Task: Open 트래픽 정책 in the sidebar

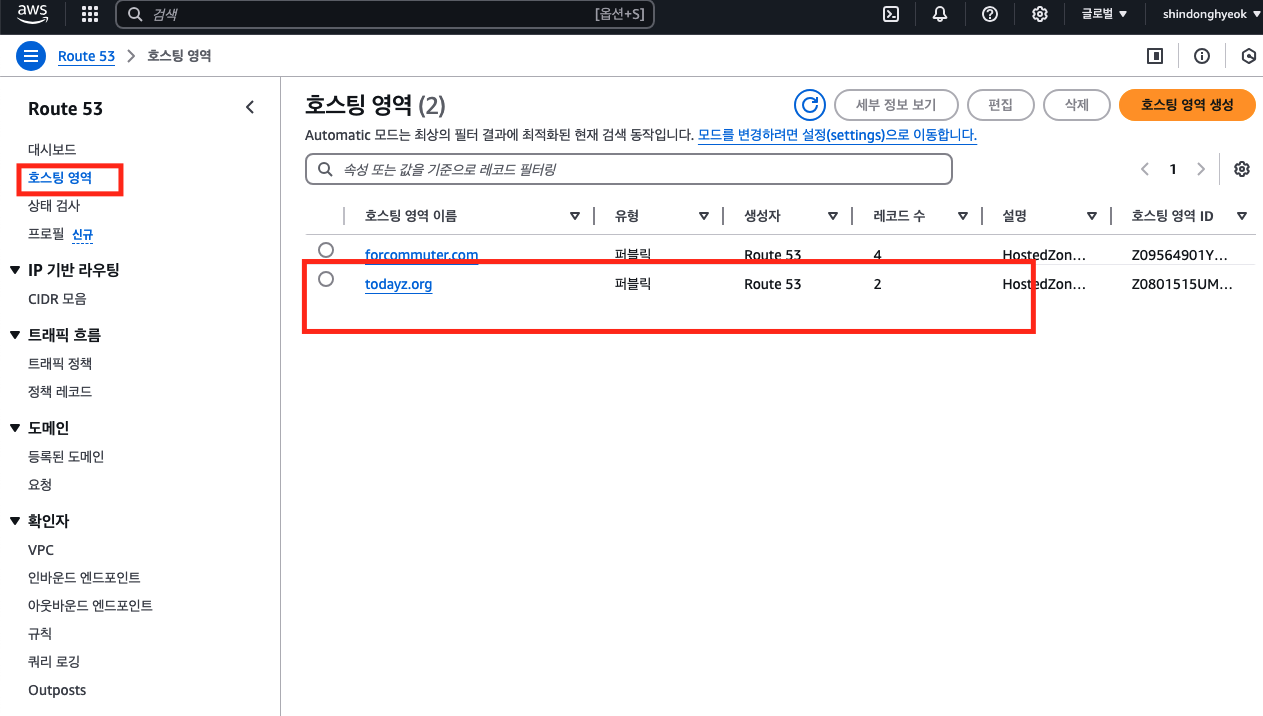Action: pyautogui.click(x=60, y=363)
